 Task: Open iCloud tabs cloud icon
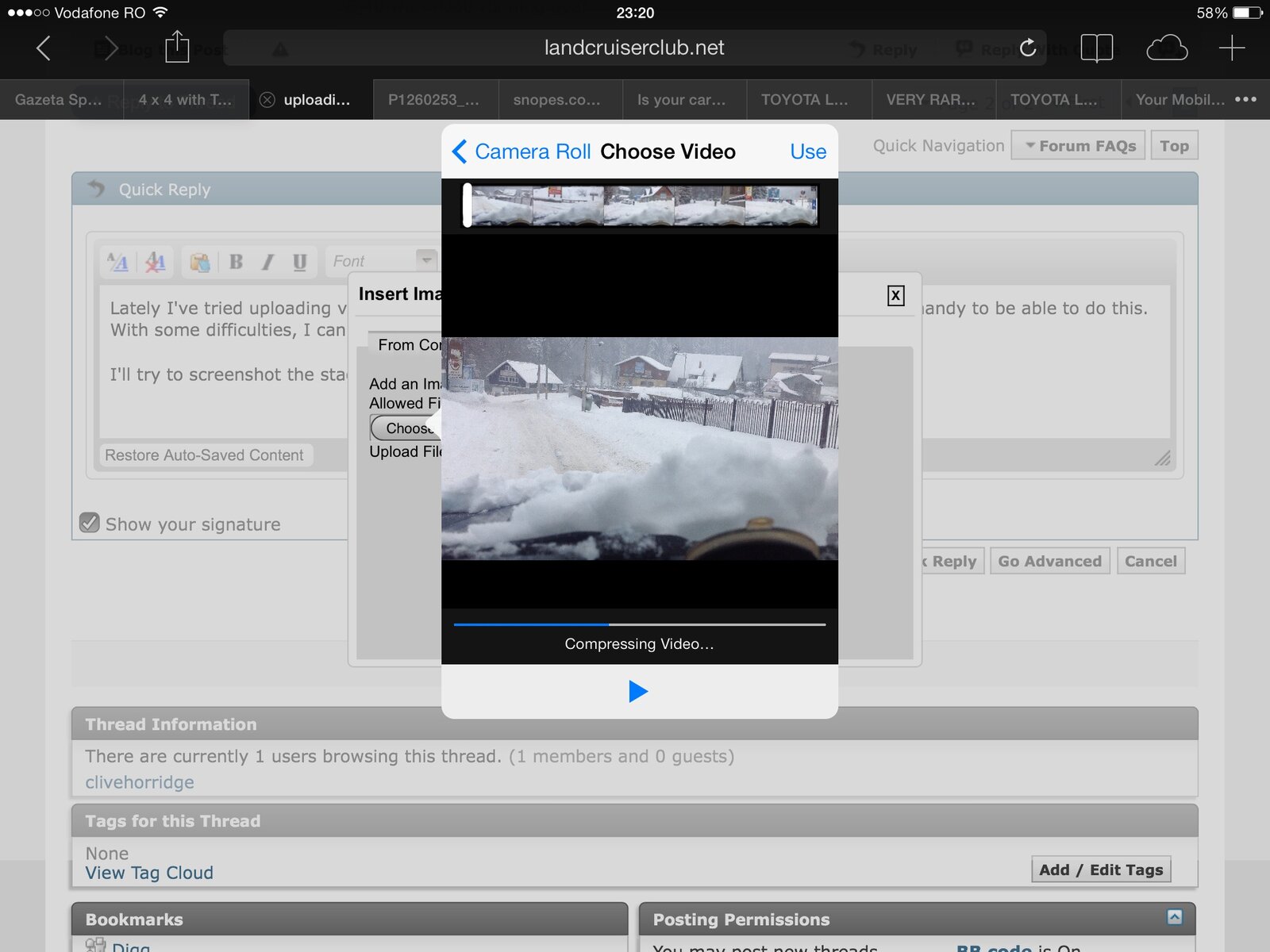pyautogui.click(x=1167, y=48)
